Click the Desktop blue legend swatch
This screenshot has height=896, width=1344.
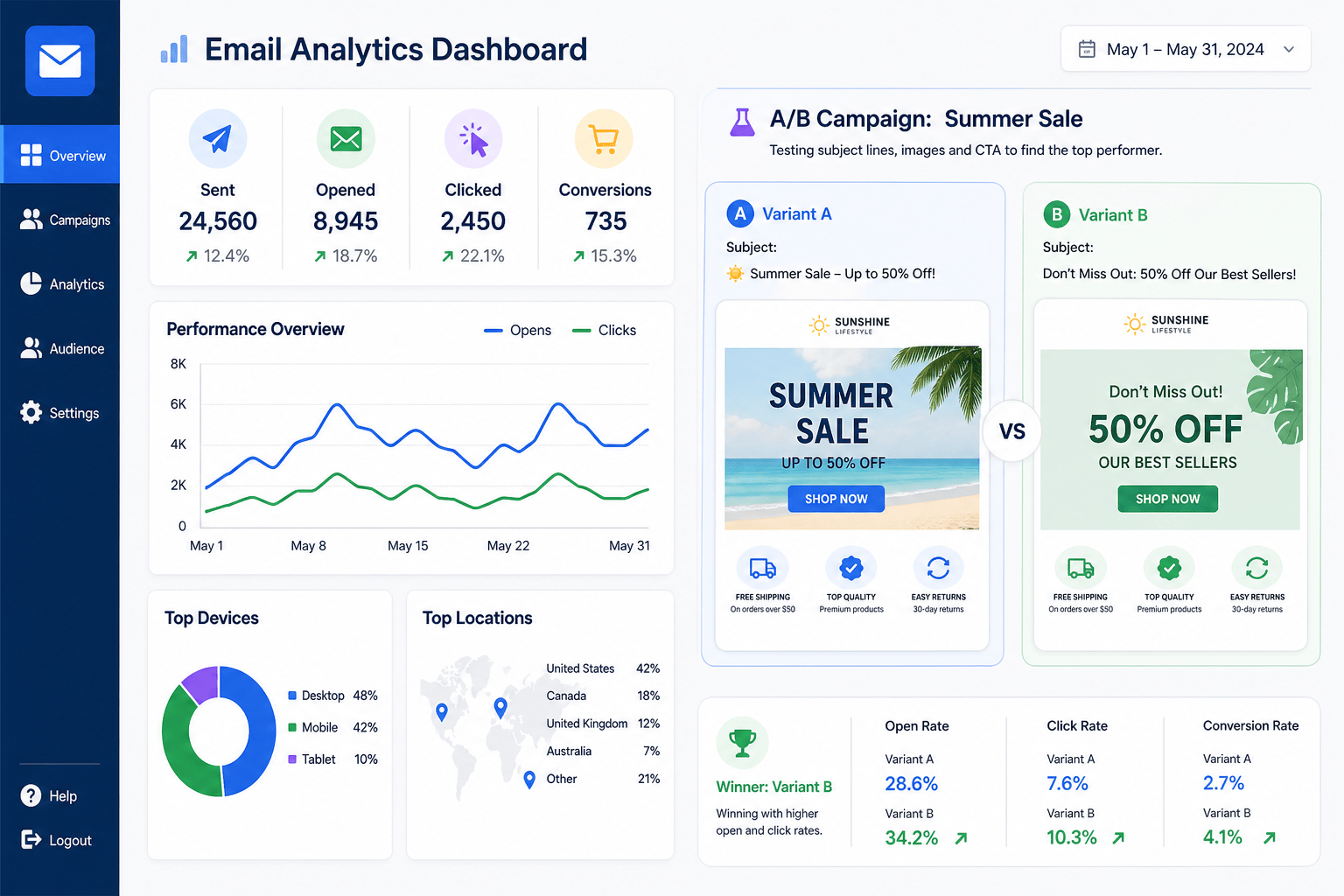pos(292,696)
